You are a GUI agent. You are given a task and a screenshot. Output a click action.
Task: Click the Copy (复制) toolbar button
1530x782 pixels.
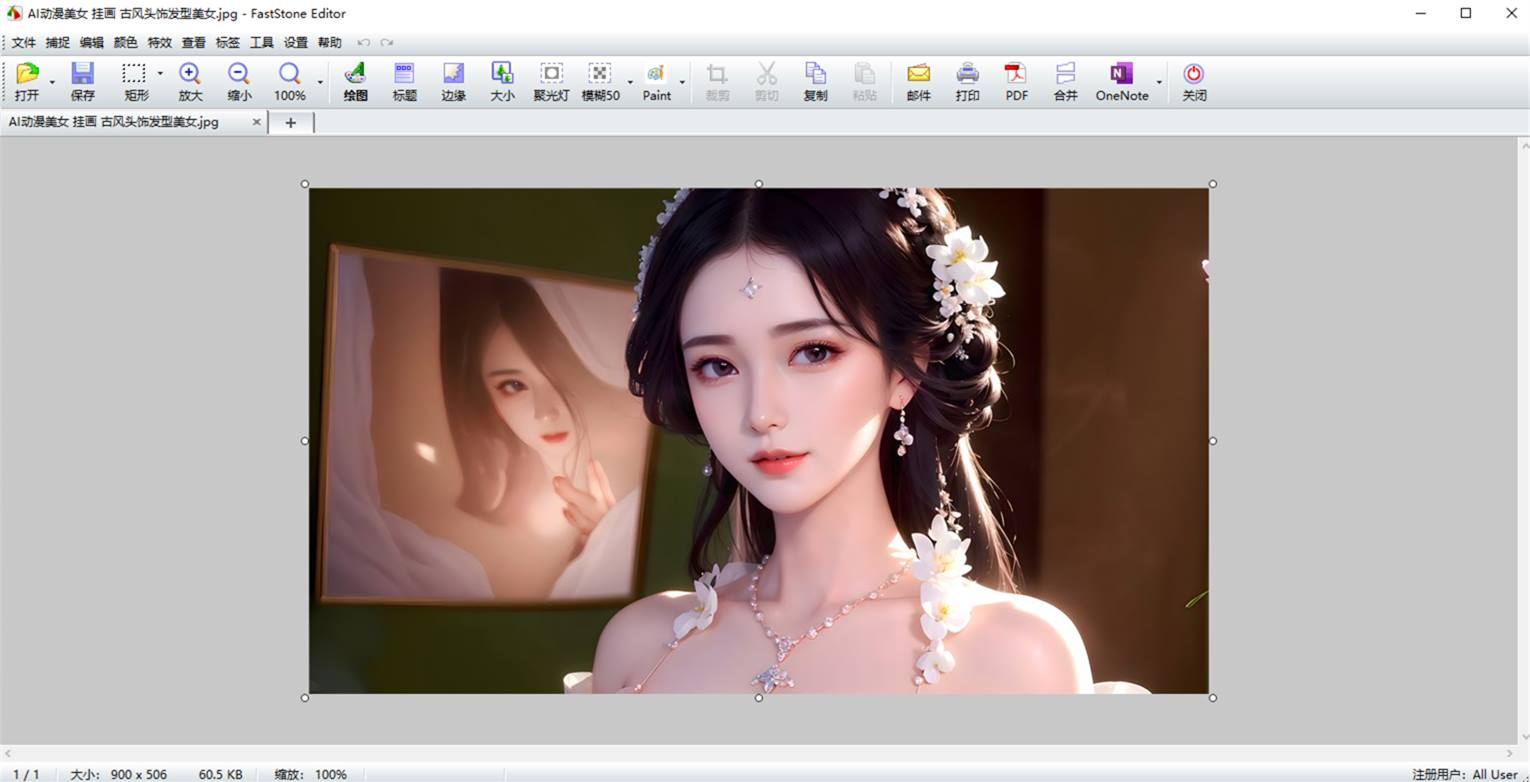815,80
